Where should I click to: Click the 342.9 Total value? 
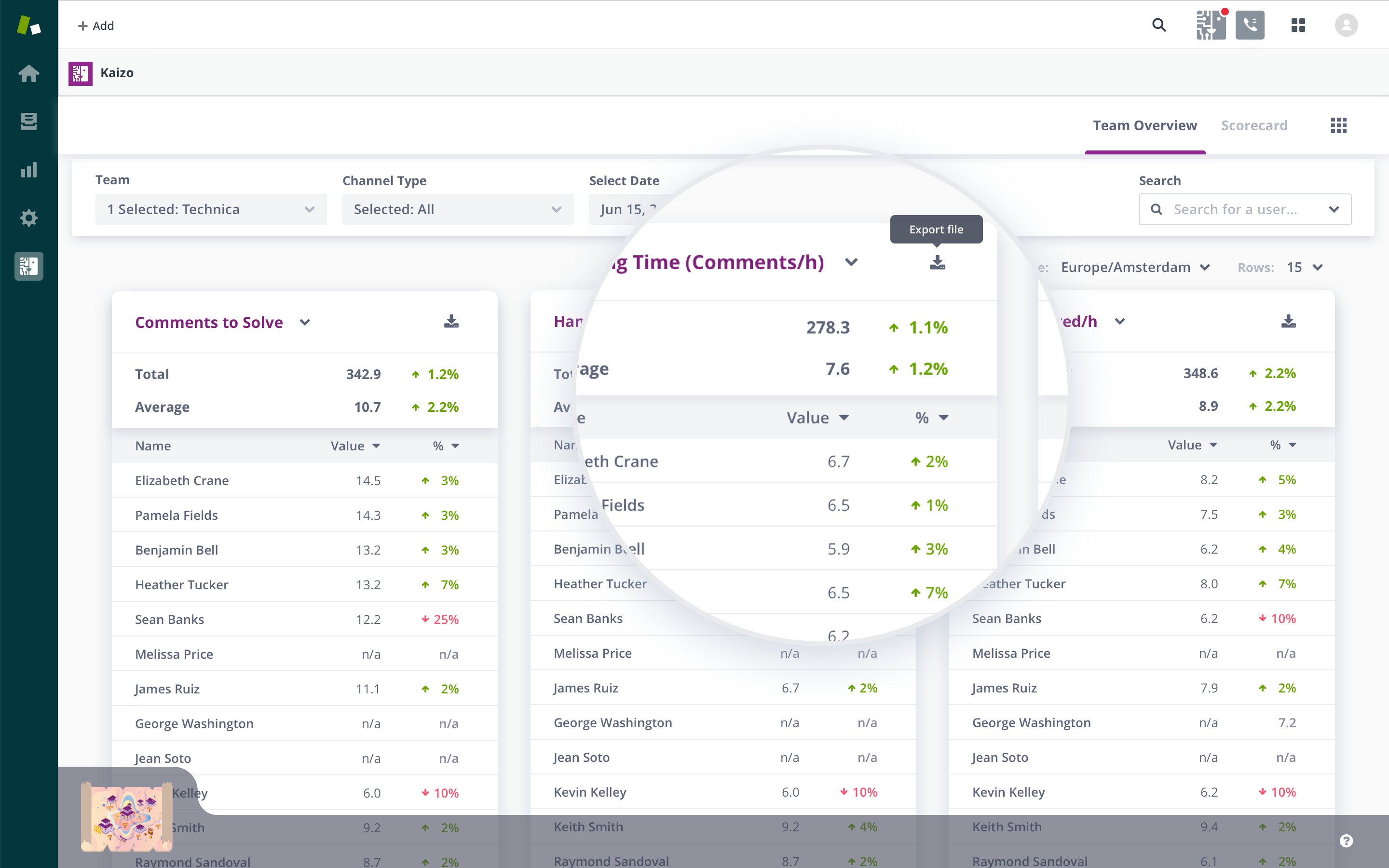(x=363, y=374)
